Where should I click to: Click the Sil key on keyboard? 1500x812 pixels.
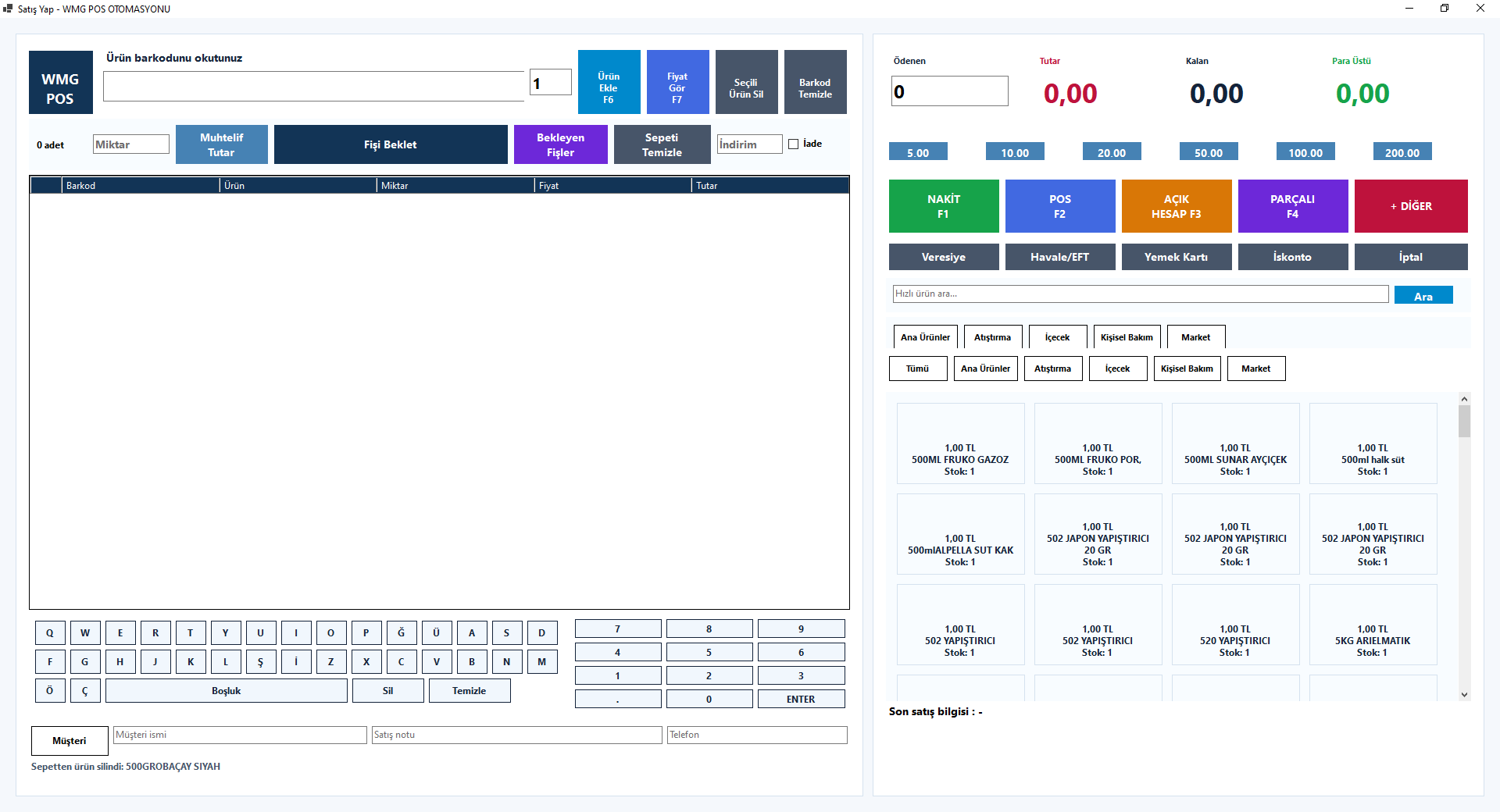click(x=388, y=690)
